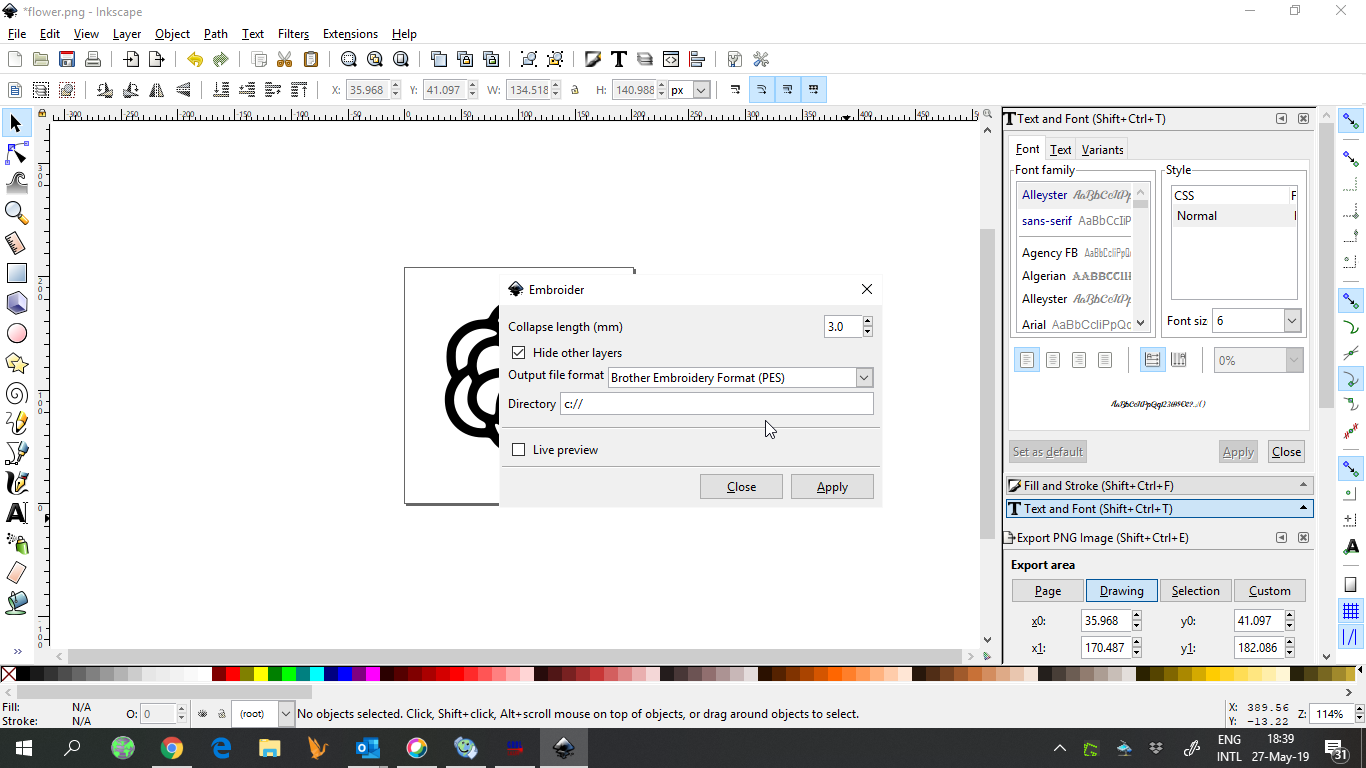Open the Font size dropdown

(x=1292, y=321)
